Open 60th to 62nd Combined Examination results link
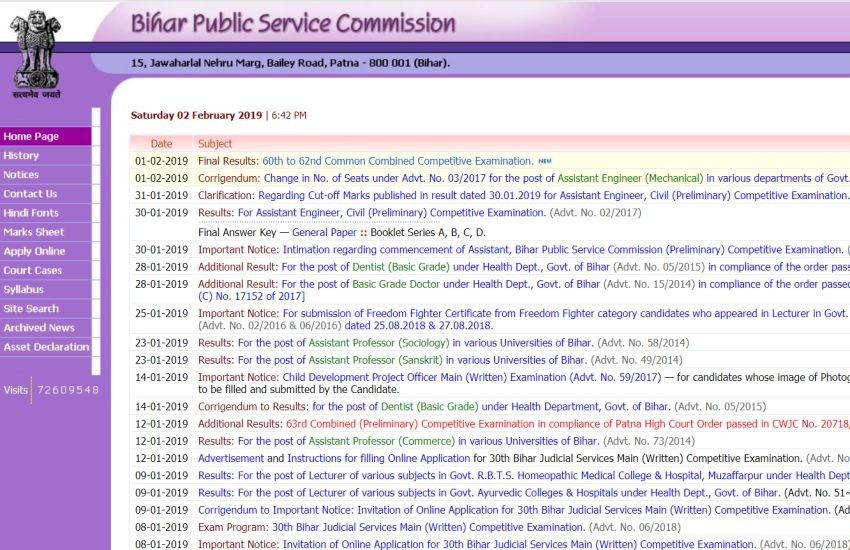Viewport: 850px width, 550px height. [397, 161]
